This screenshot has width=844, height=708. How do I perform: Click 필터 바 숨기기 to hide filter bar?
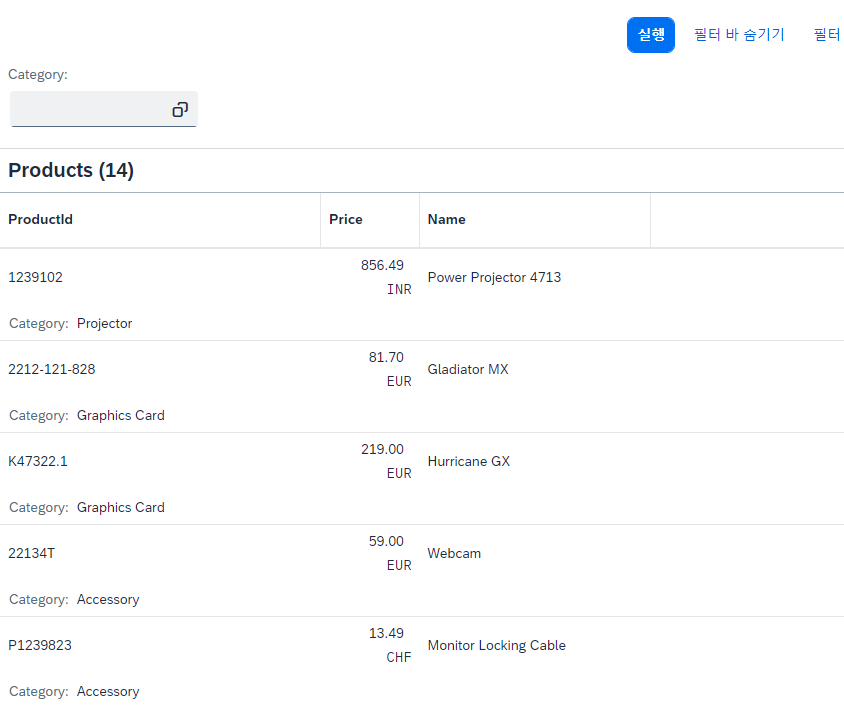tap(739, 35)
